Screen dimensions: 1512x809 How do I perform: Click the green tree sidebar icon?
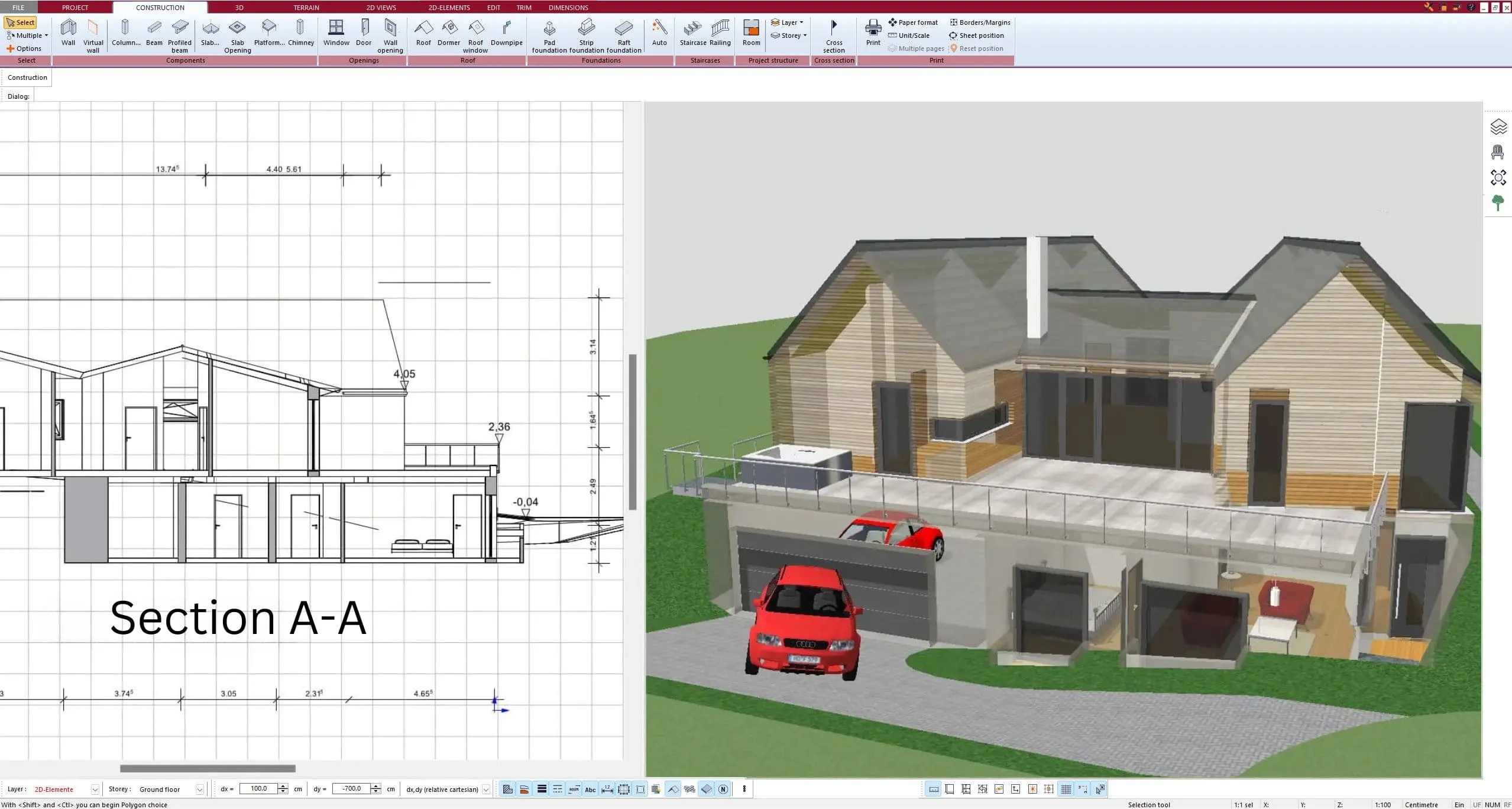[x=1498, y=203]
